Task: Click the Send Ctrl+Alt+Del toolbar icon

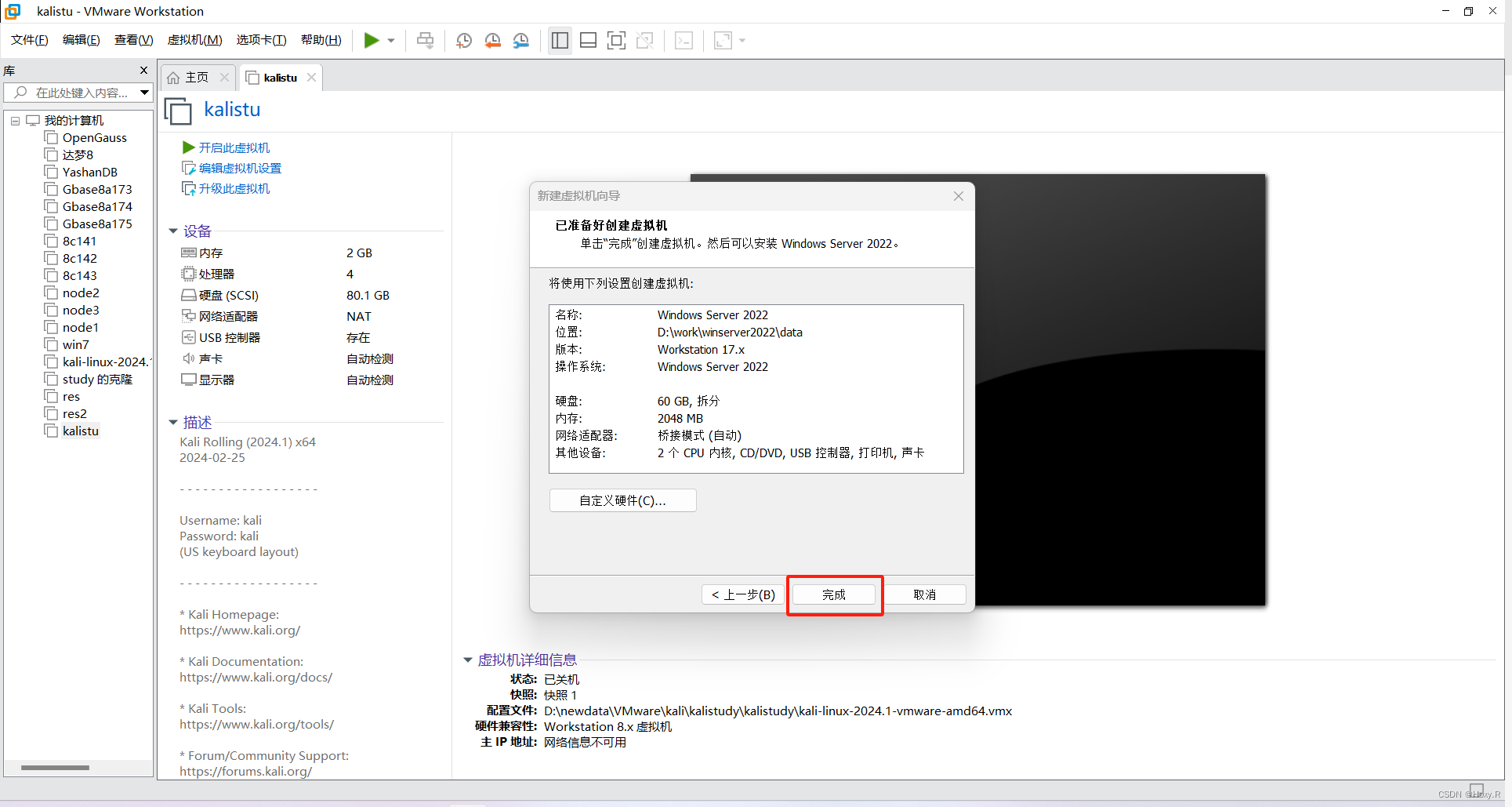Action: 426,40
